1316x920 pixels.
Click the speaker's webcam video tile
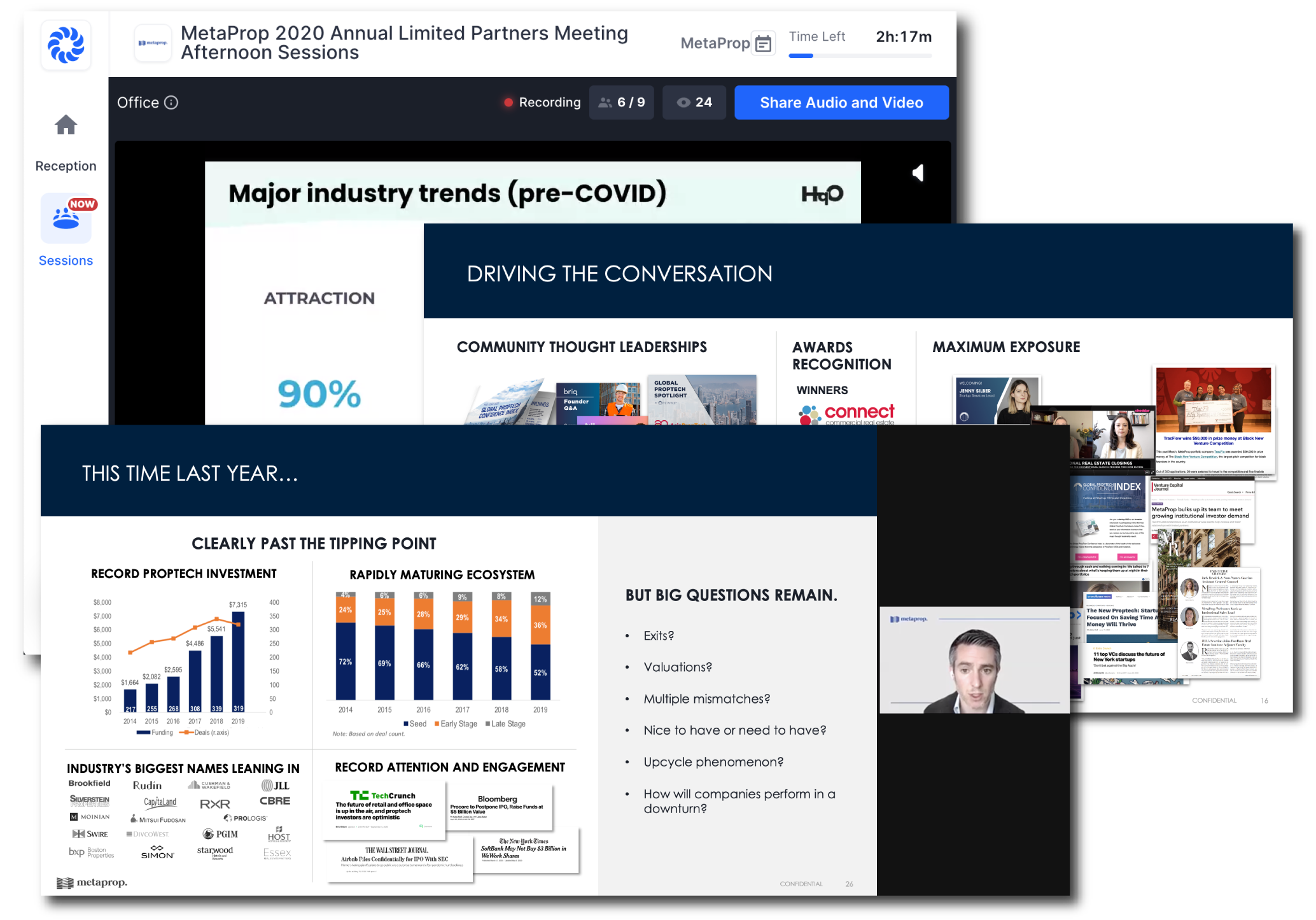coord(974,660)
